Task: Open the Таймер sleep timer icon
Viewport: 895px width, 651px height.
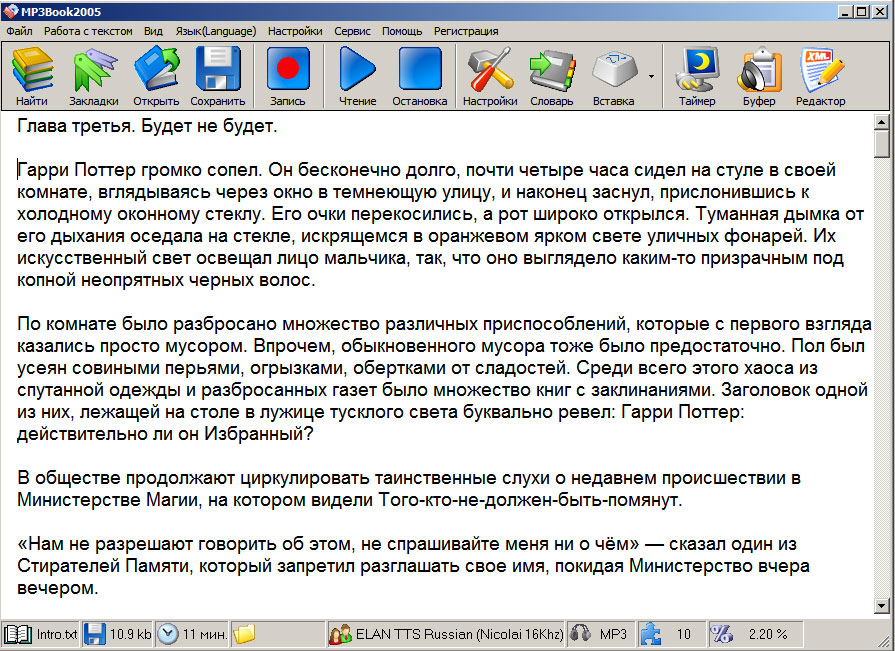Action: point(697,76)
